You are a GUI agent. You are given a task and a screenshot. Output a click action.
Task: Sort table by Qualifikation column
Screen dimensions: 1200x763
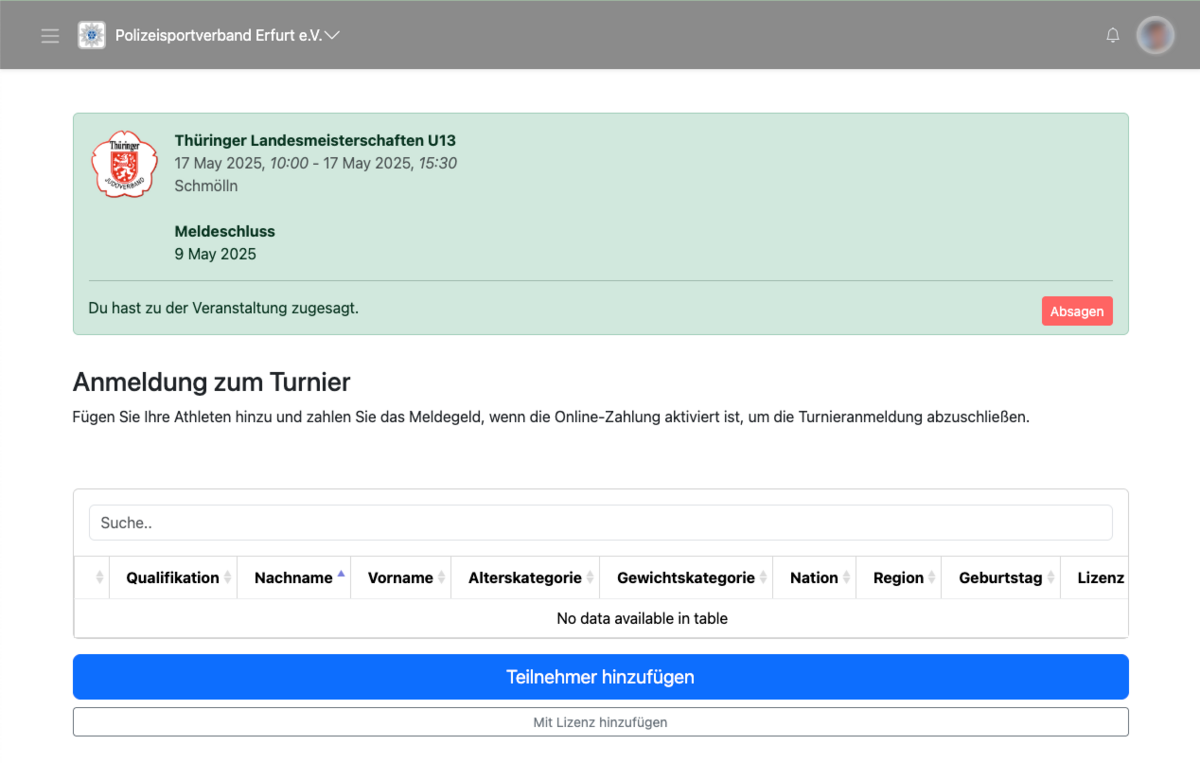(x=172, y=578)
